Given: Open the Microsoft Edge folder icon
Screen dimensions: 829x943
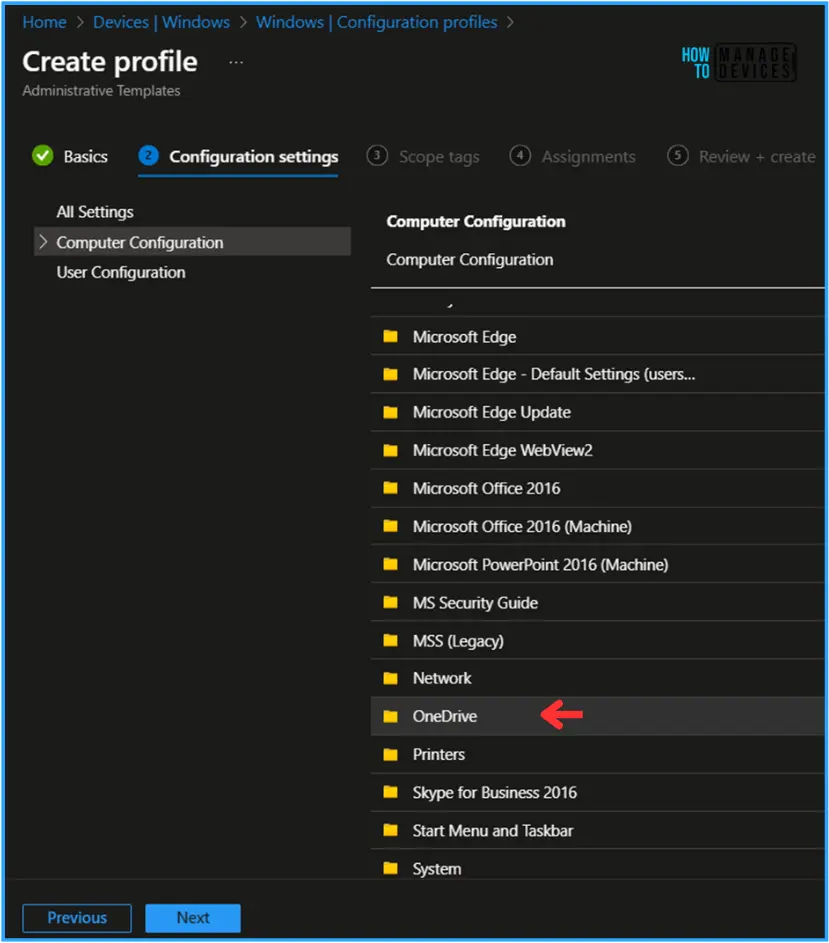Looking at the screenshot, I should pyautogui.click(x=390, y=336).
